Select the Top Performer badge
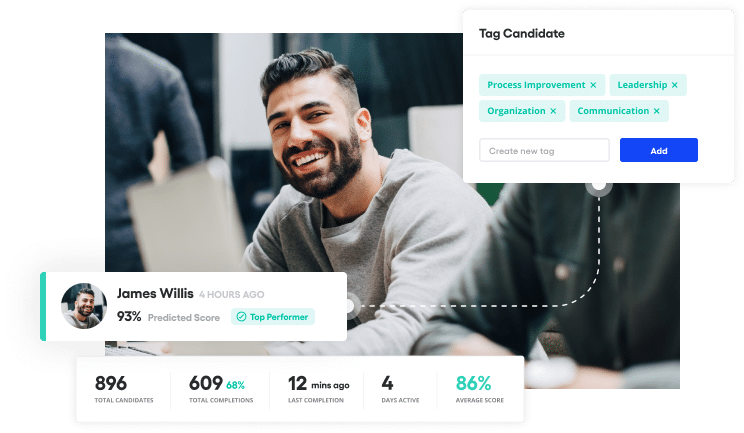744x433 pixels. click(273, 317)
